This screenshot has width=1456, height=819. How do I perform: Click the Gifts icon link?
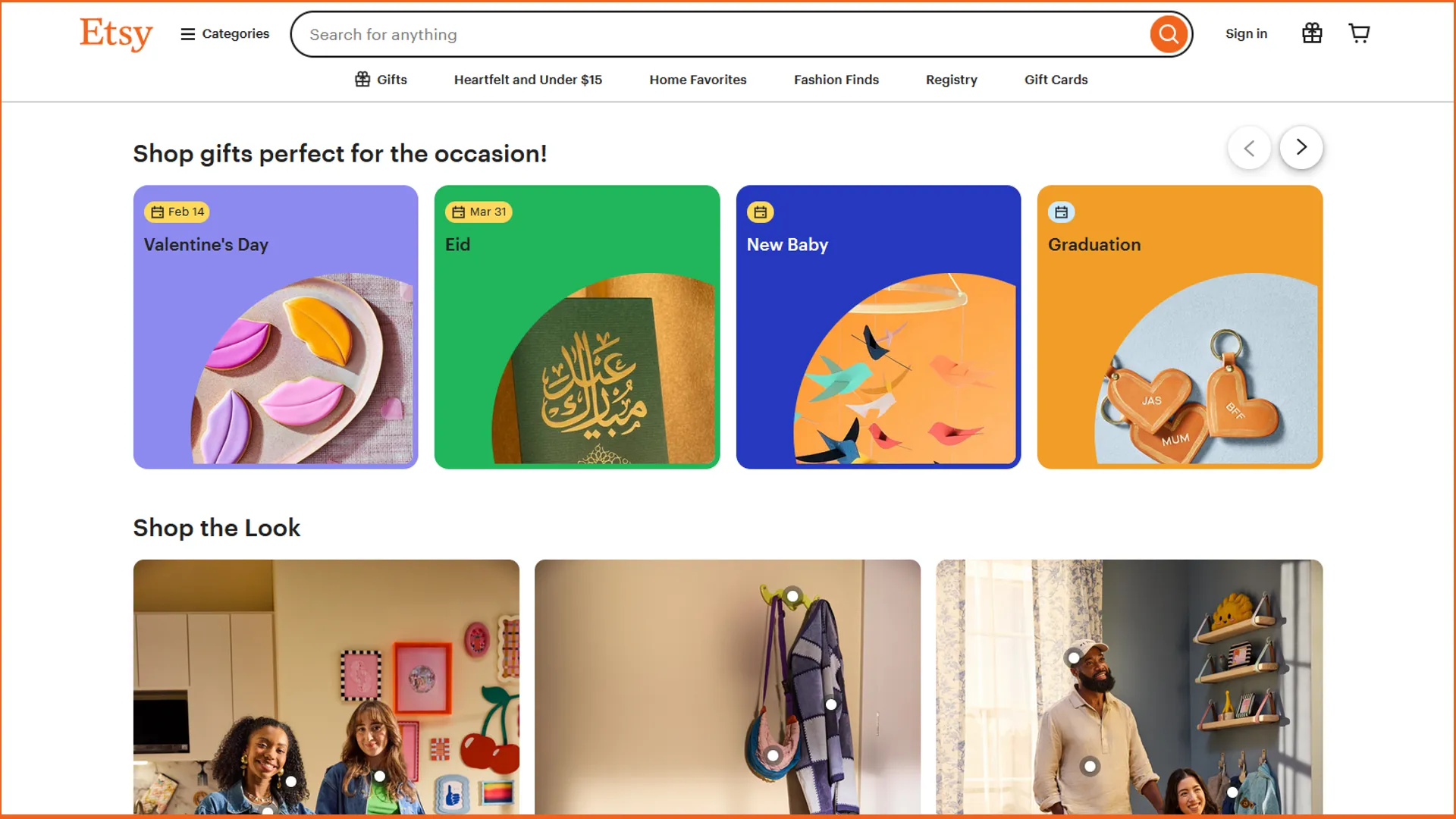(381, 80)
